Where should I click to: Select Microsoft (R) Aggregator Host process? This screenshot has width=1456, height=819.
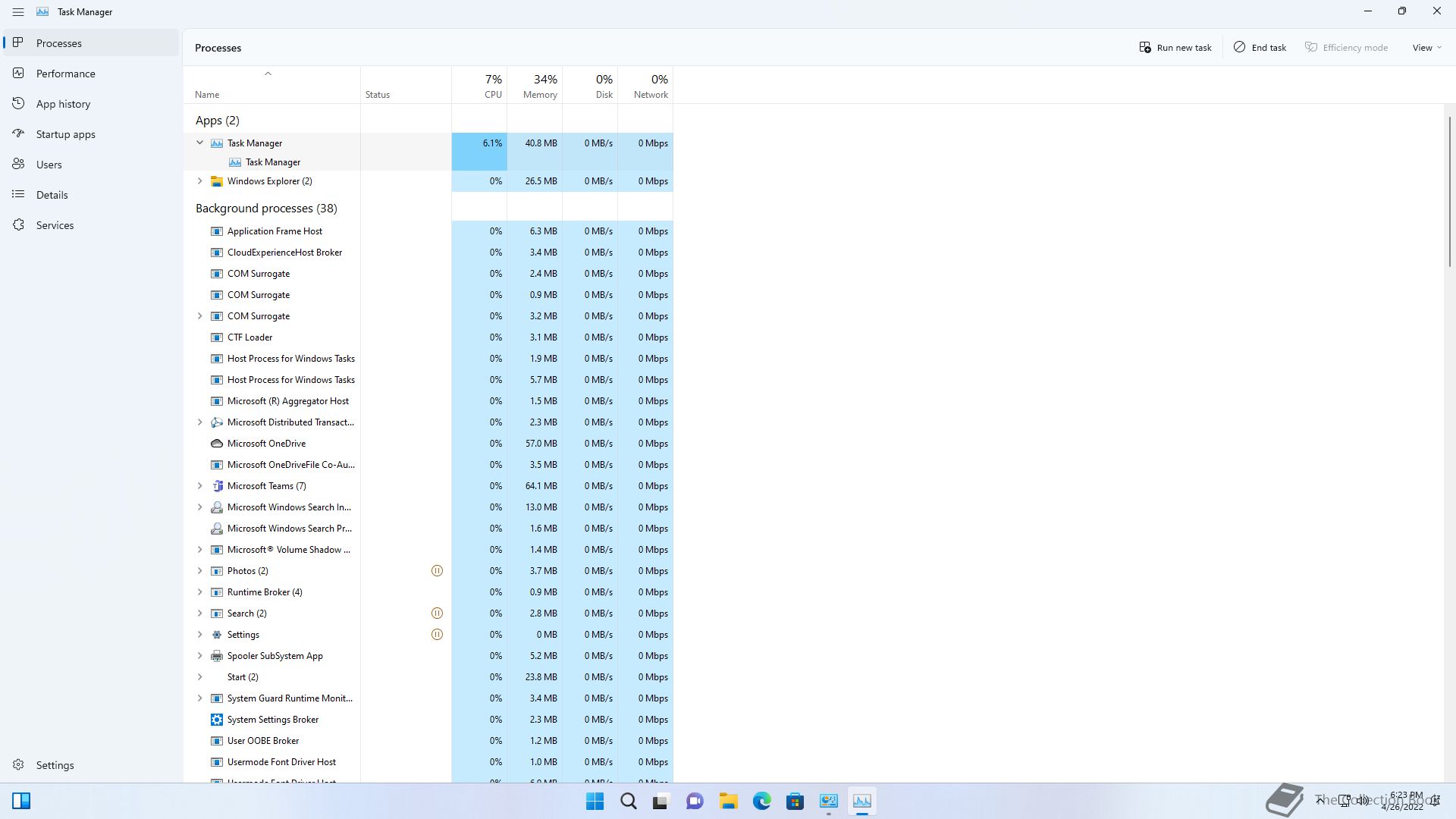click(428, 401)
